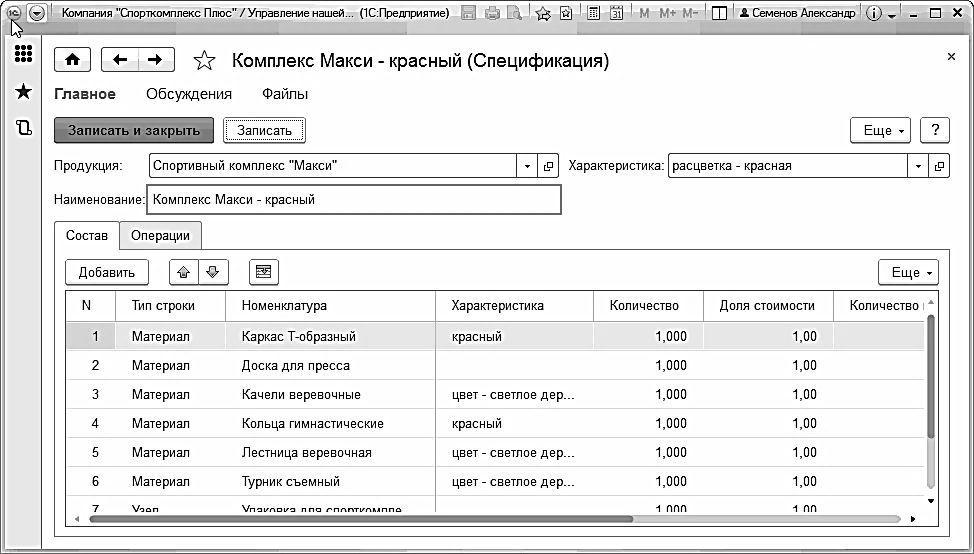Open the calculator icon in title bar
The image size is (974, 554).
[594, 14]
